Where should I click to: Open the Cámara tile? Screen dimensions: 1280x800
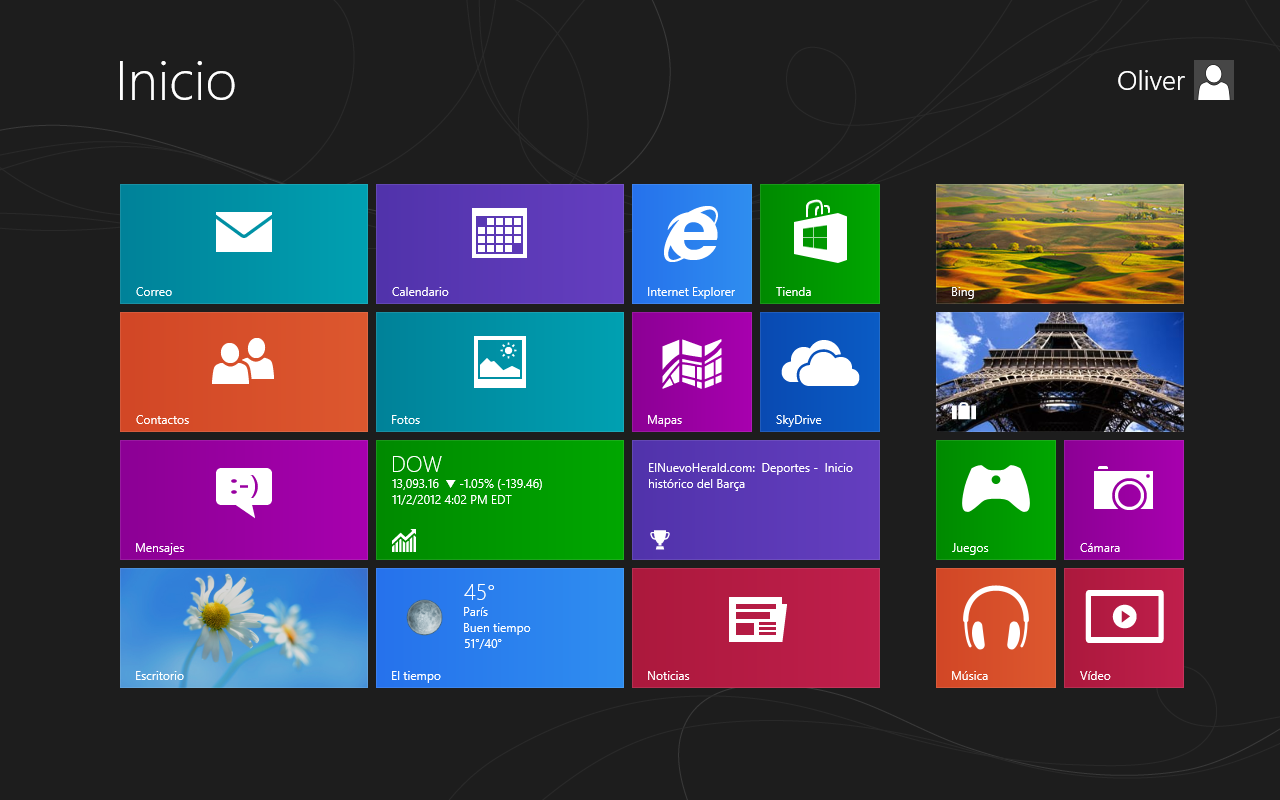(x=1124, y=500)
